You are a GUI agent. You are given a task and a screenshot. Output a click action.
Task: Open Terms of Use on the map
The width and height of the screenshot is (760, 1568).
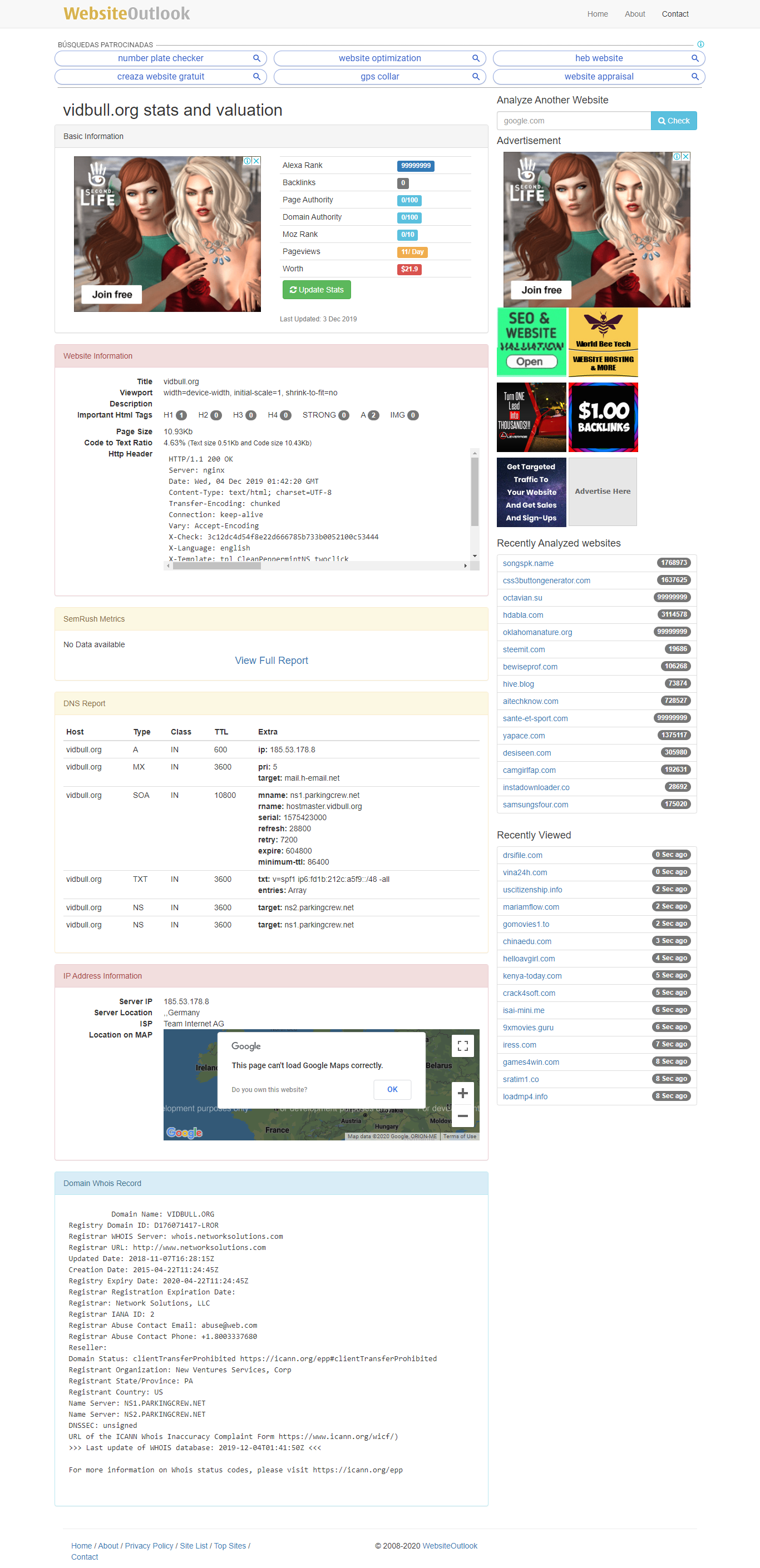(460, 1137)
